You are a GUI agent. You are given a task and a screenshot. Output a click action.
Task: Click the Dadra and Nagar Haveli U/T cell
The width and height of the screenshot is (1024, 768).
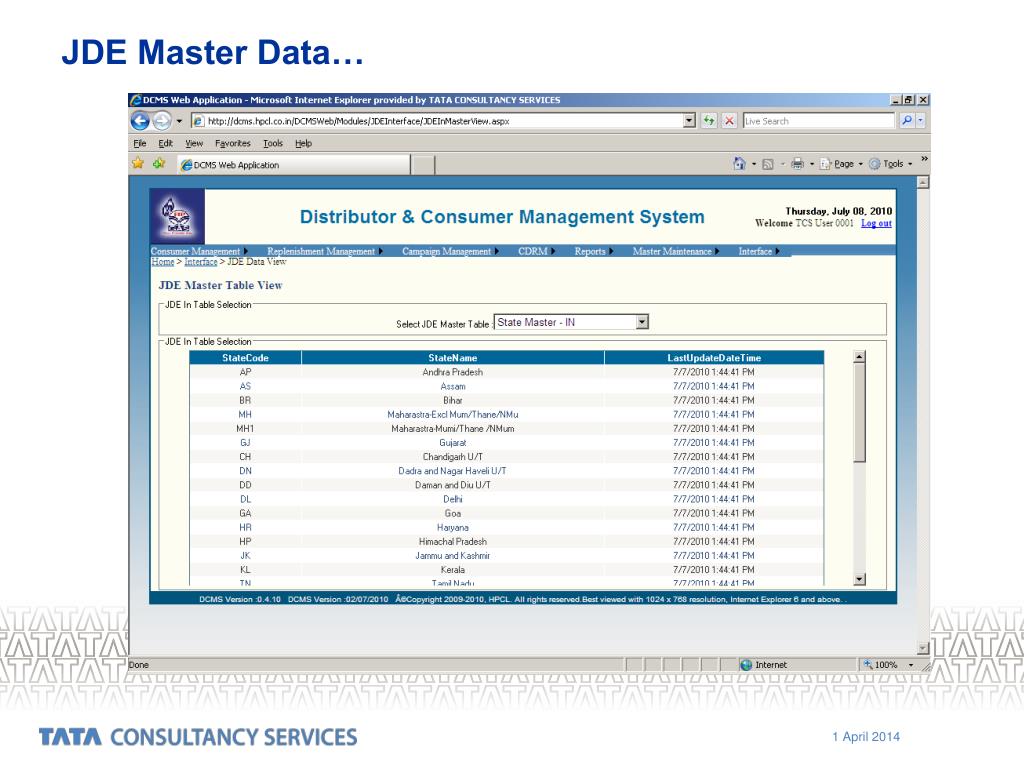coord(453,471)
